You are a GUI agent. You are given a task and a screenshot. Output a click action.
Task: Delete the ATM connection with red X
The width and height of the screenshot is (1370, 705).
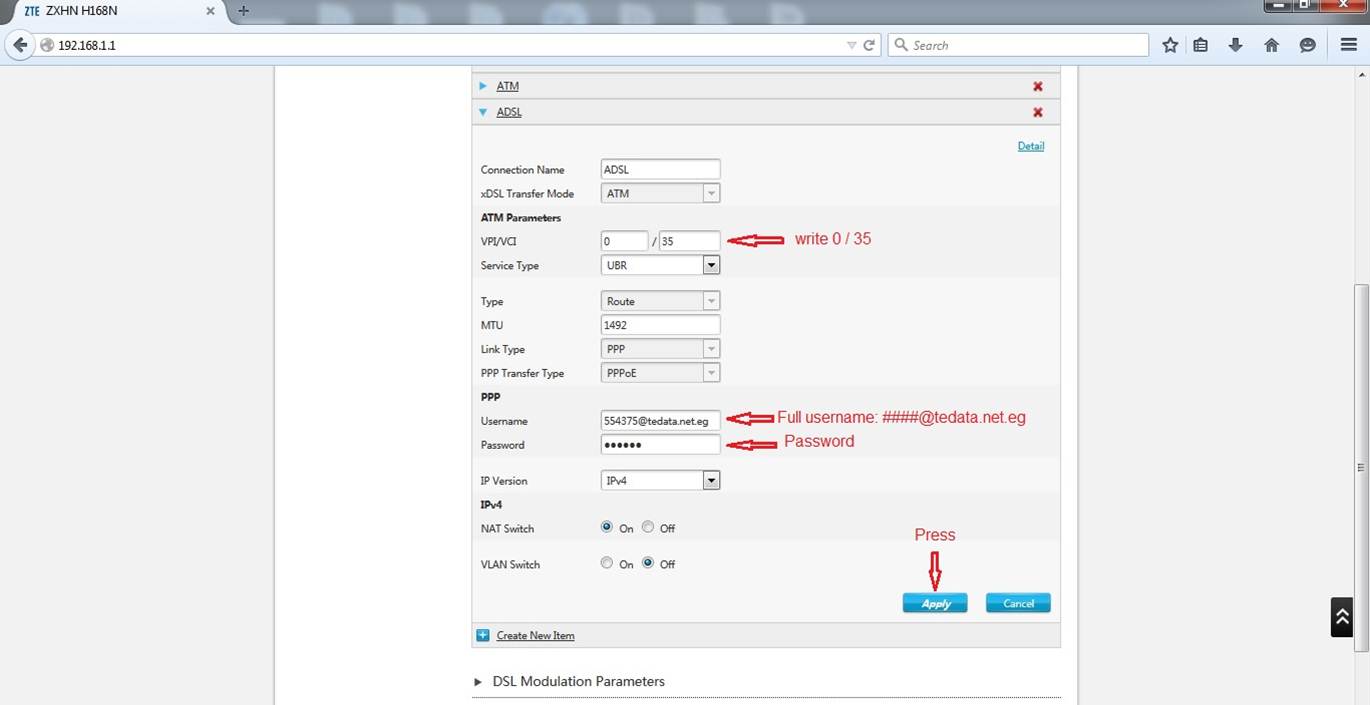pyautogui.click(x=1037, y=86)
